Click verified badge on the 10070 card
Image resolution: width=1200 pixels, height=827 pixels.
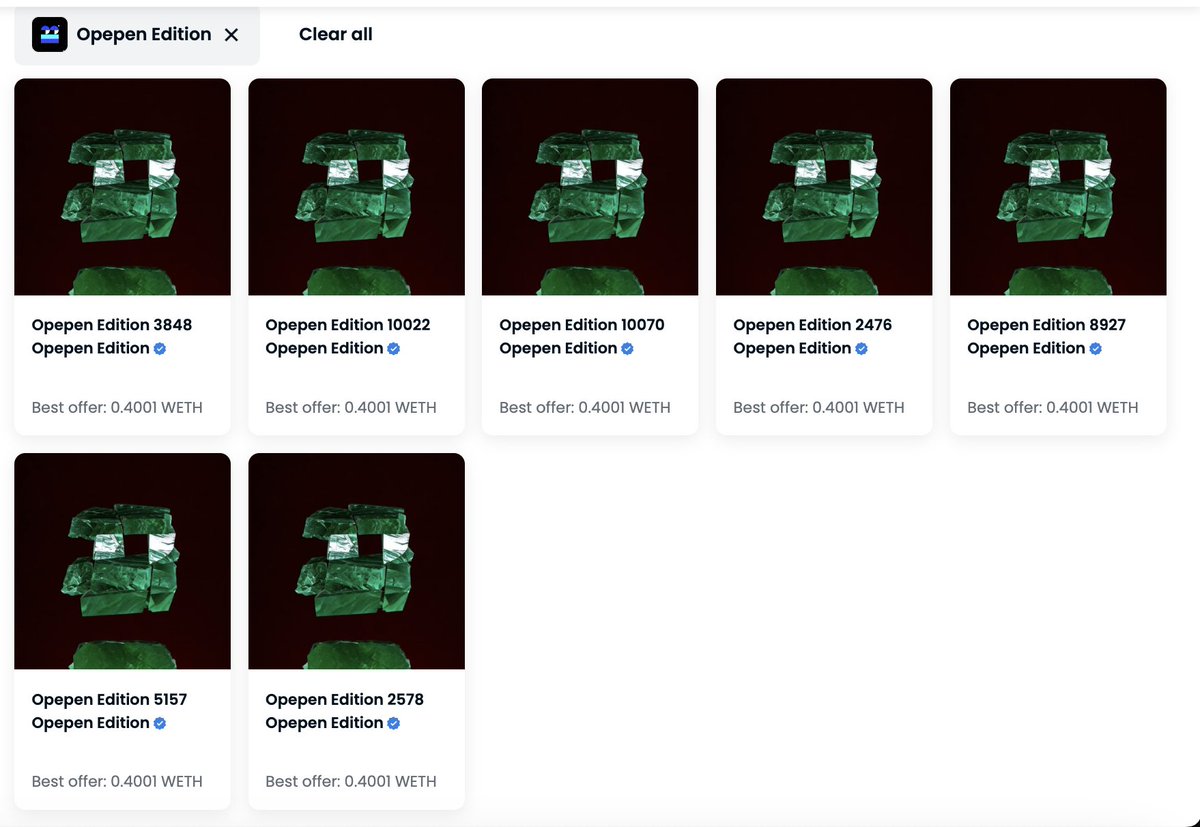pos(628,349)
